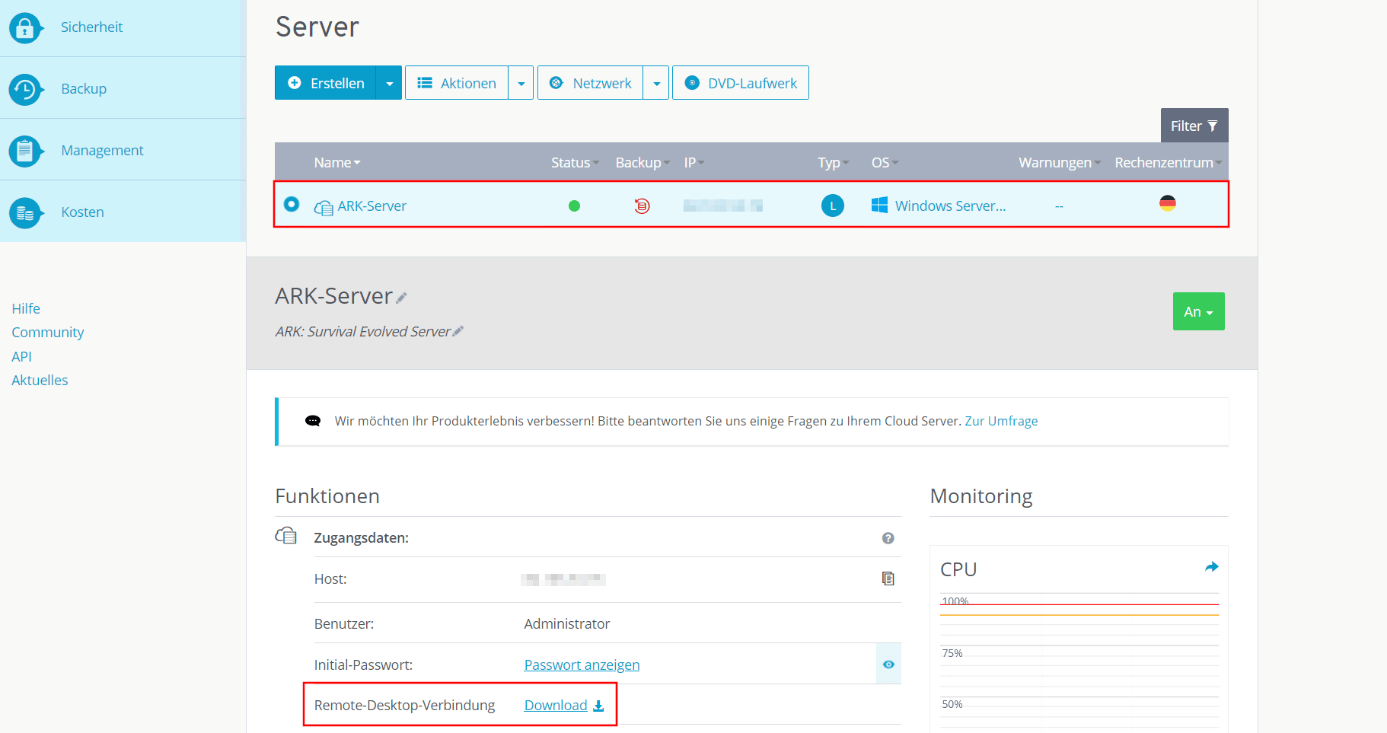1387x733 pixels.
Task: Copy host with the clipboard icon
Action: click(x=888, y=579)
